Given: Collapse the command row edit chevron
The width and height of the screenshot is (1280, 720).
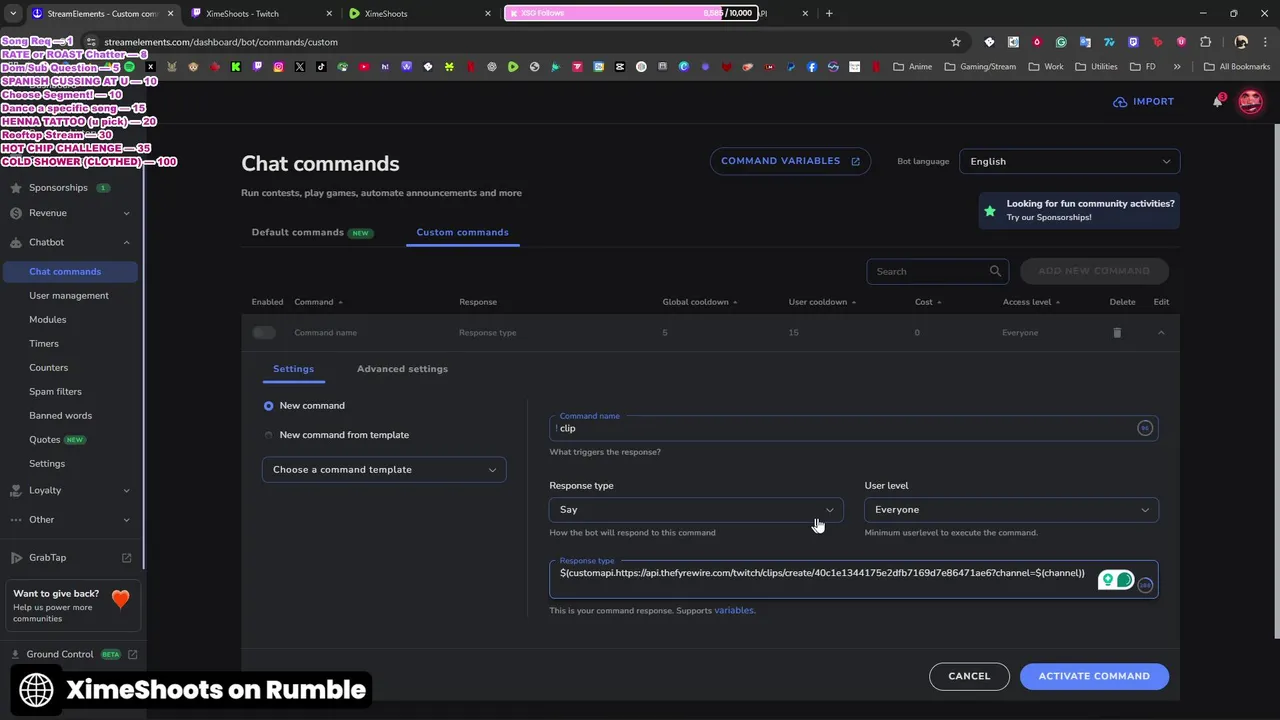Looking at the screenshot, I should point(1161,333).
